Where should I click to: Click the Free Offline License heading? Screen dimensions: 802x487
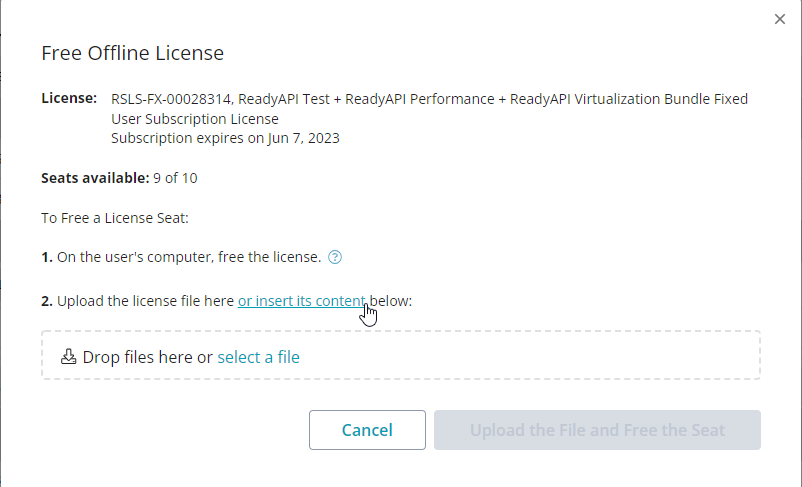[x=132, y=53]
